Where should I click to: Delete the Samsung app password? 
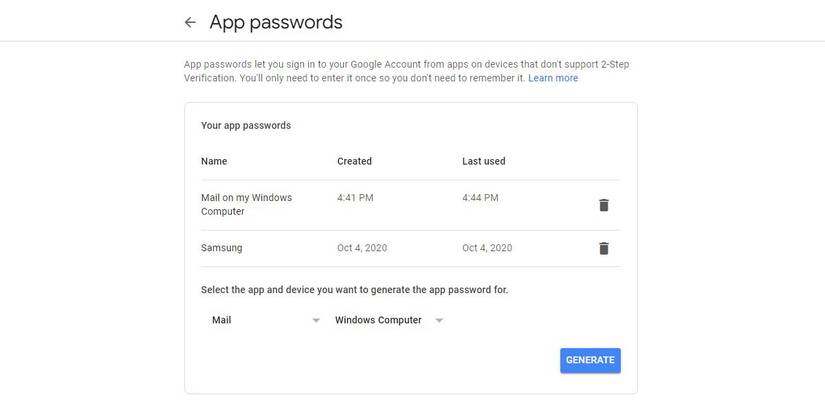coord(603,248)
